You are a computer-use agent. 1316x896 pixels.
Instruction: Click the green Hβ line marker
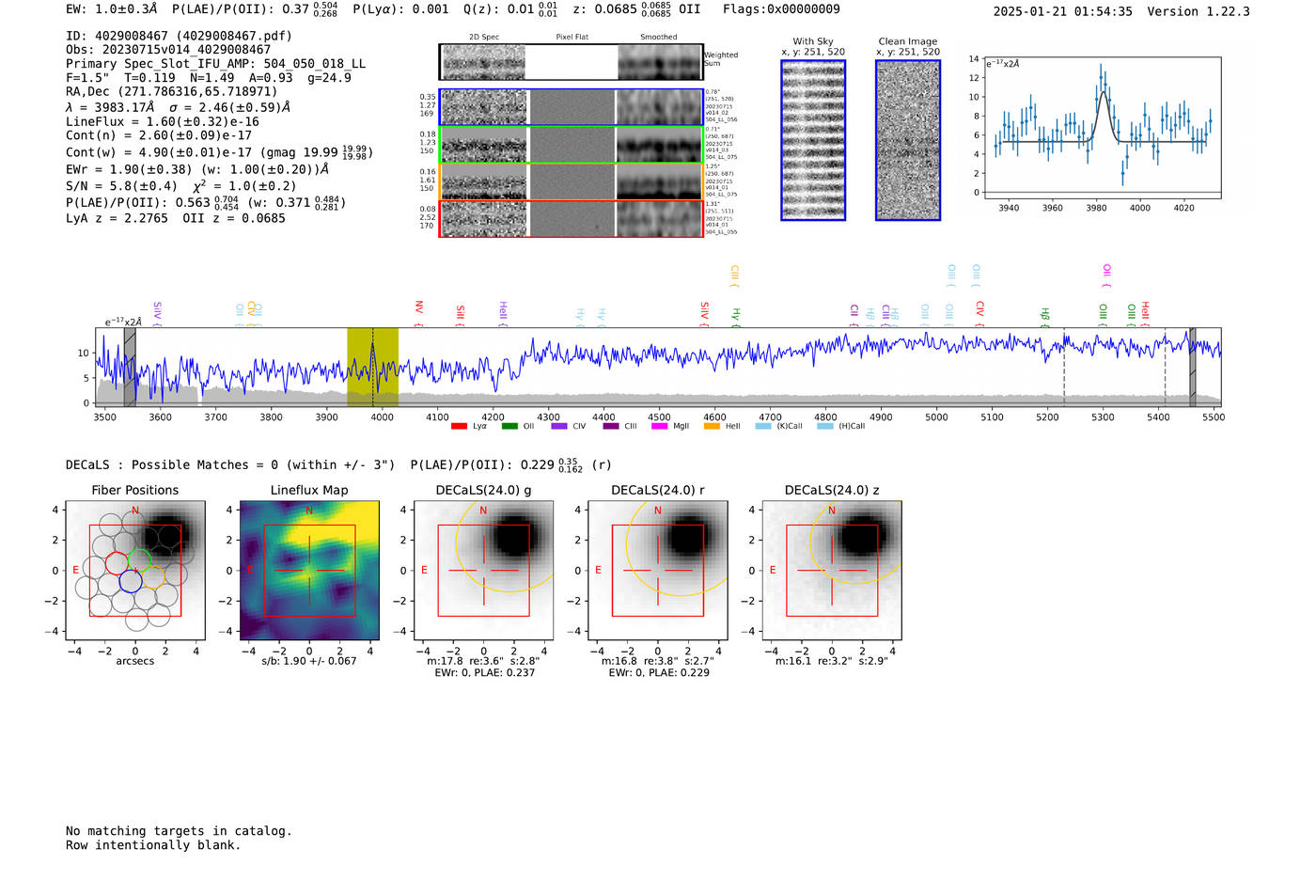tap(1044, 316)
